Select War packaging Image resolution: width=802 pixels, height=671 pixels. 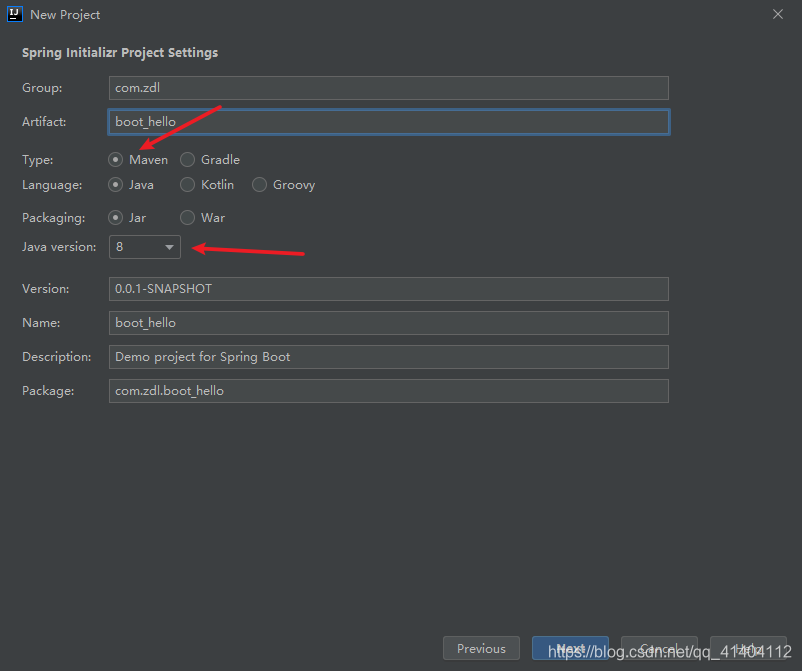click(x=203, y=218)
